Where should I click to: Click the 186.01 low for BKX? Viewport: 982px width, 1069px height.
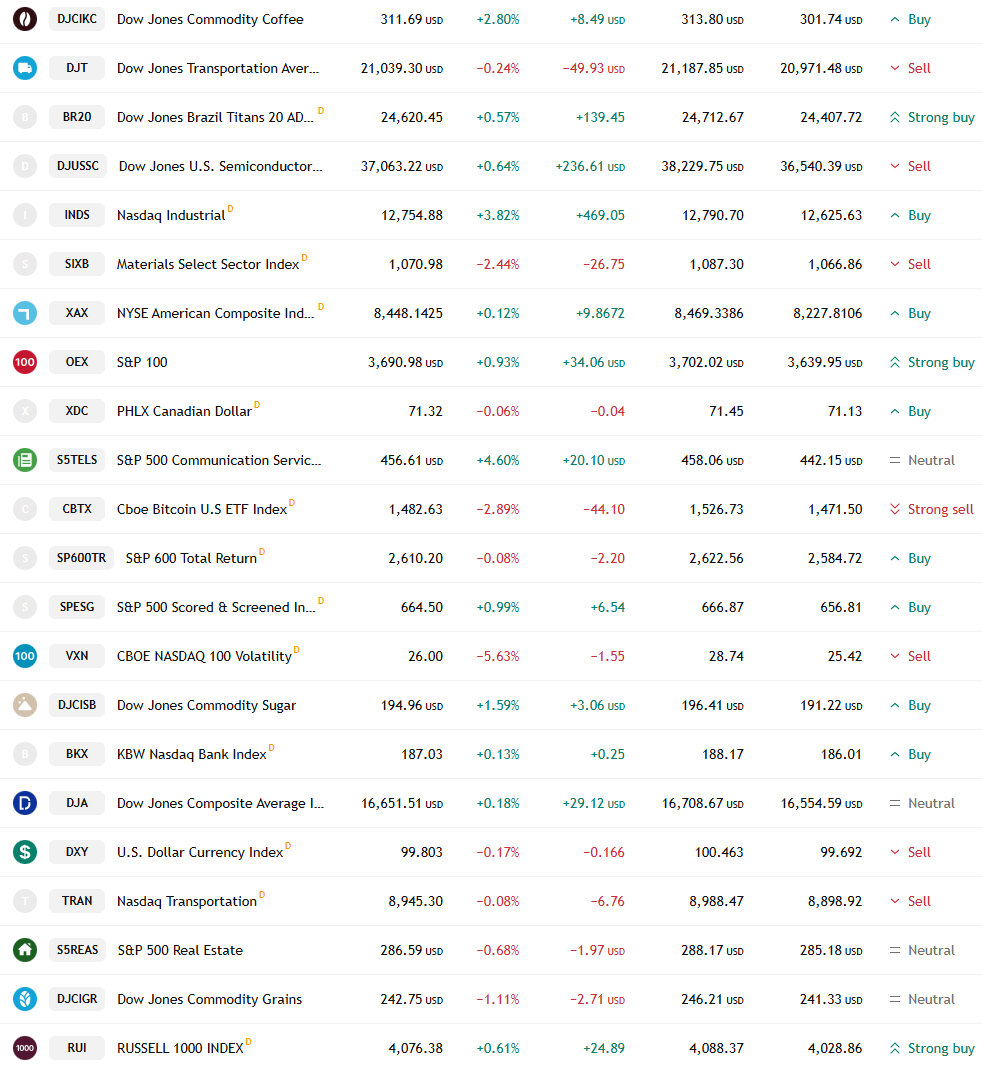pos(842,755)
